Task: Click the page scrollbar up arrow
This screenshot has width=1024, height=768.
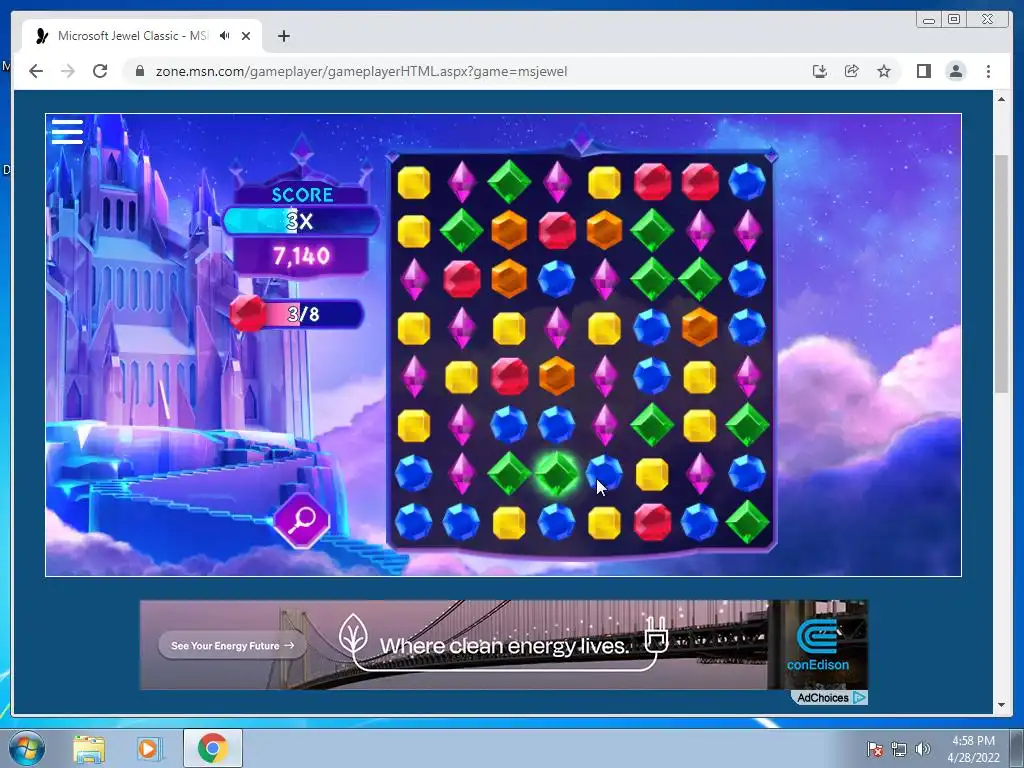Action: click(1001, 99)
